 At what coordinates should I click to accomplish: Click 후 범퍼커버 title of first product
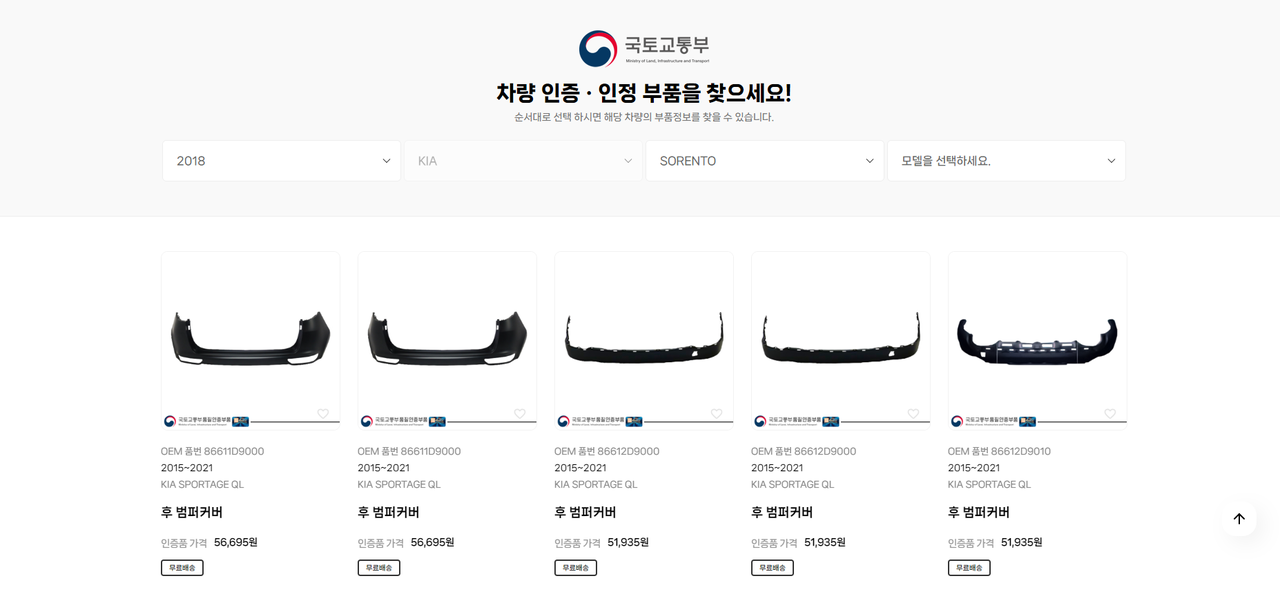pos(192,512)
